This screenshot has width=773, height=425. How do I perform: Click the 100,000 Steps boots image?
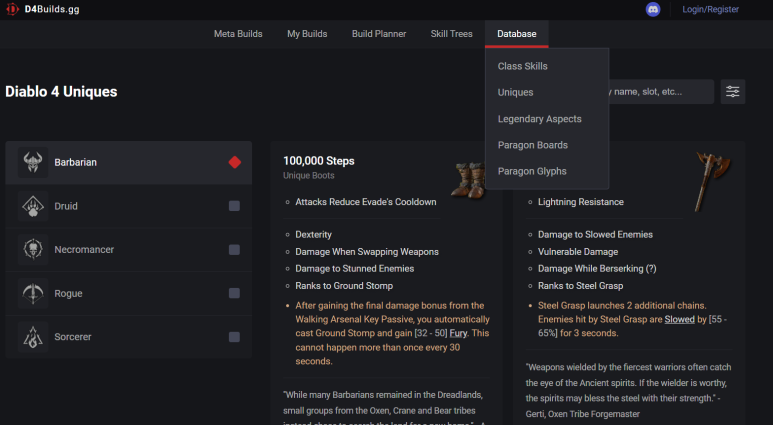tap(468, 180)
